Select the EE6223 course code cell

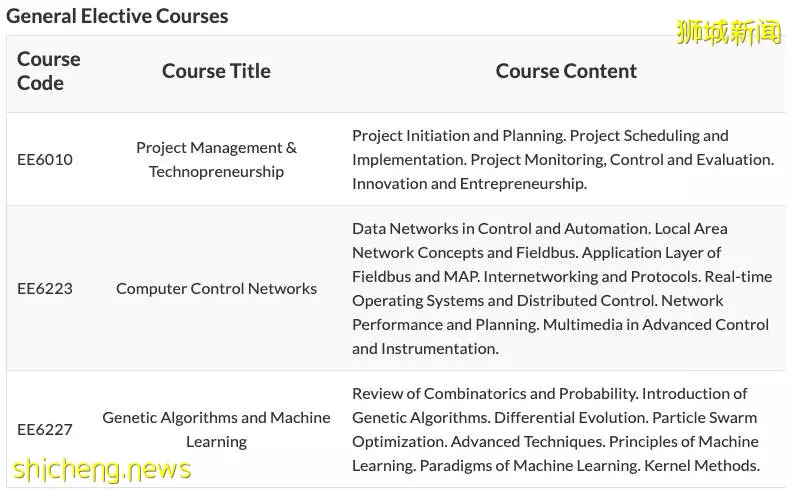(45, 288)
